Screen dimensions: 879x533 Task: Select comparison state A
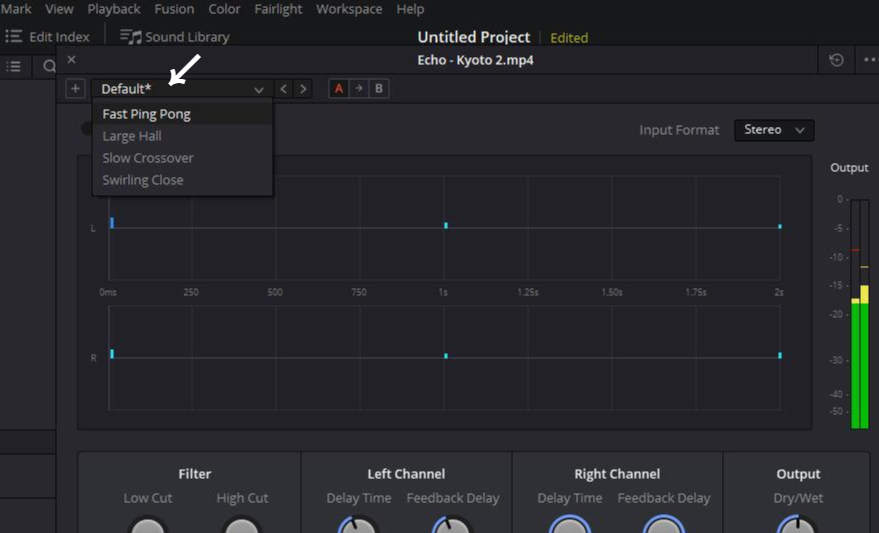pyautogui.click(x=339, y=89)
